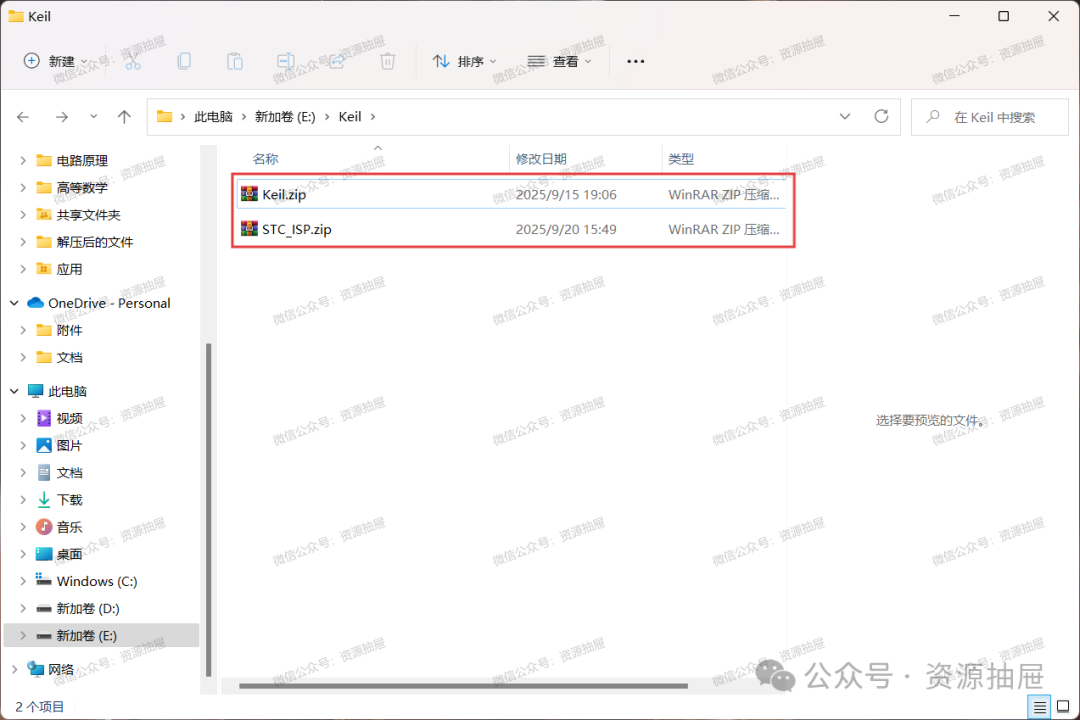Expand the 电路原理 folder
The width and height of the screenshot is (1080, 720).
23,161
